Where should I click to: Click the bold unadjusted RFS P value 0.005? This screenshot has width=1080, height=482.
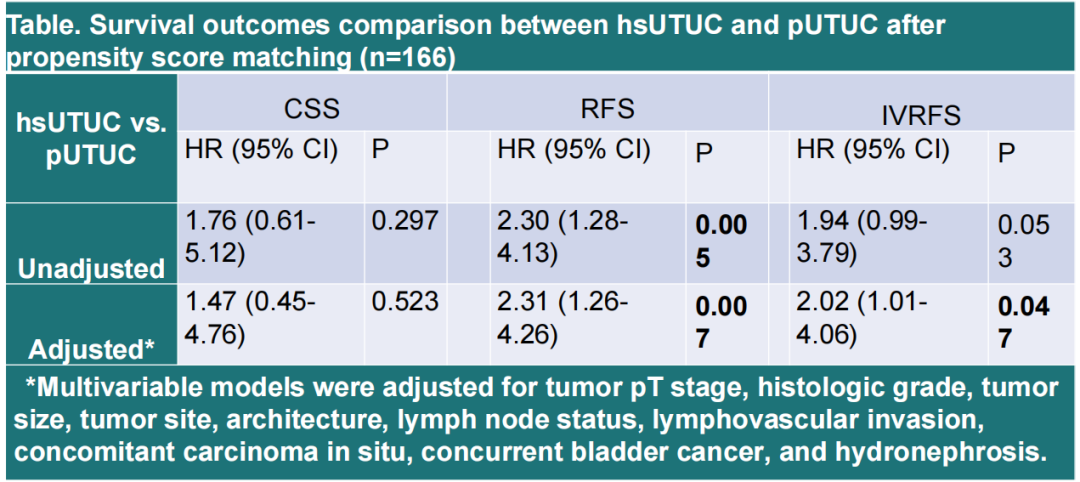click(x=719, y=239)
